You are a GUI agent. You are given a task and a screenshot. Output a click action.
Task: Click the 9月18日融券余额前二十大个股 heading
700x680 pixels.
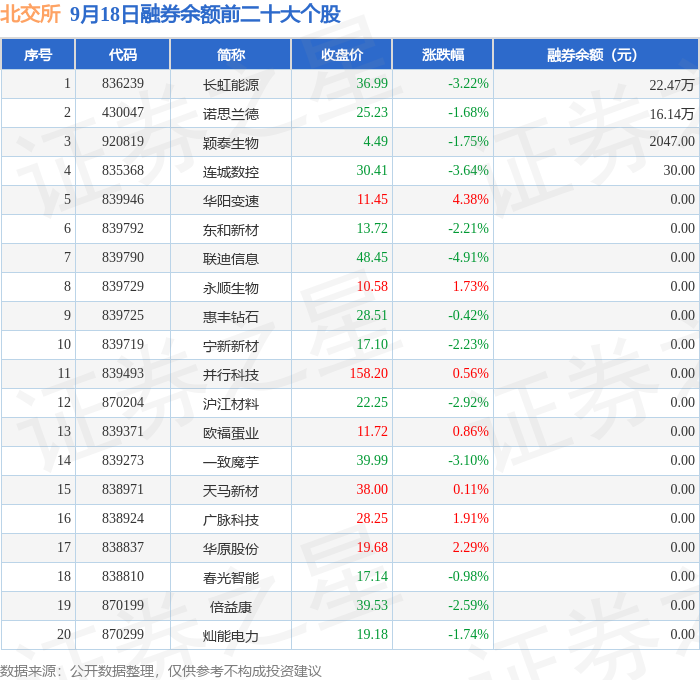click(205, 14)
